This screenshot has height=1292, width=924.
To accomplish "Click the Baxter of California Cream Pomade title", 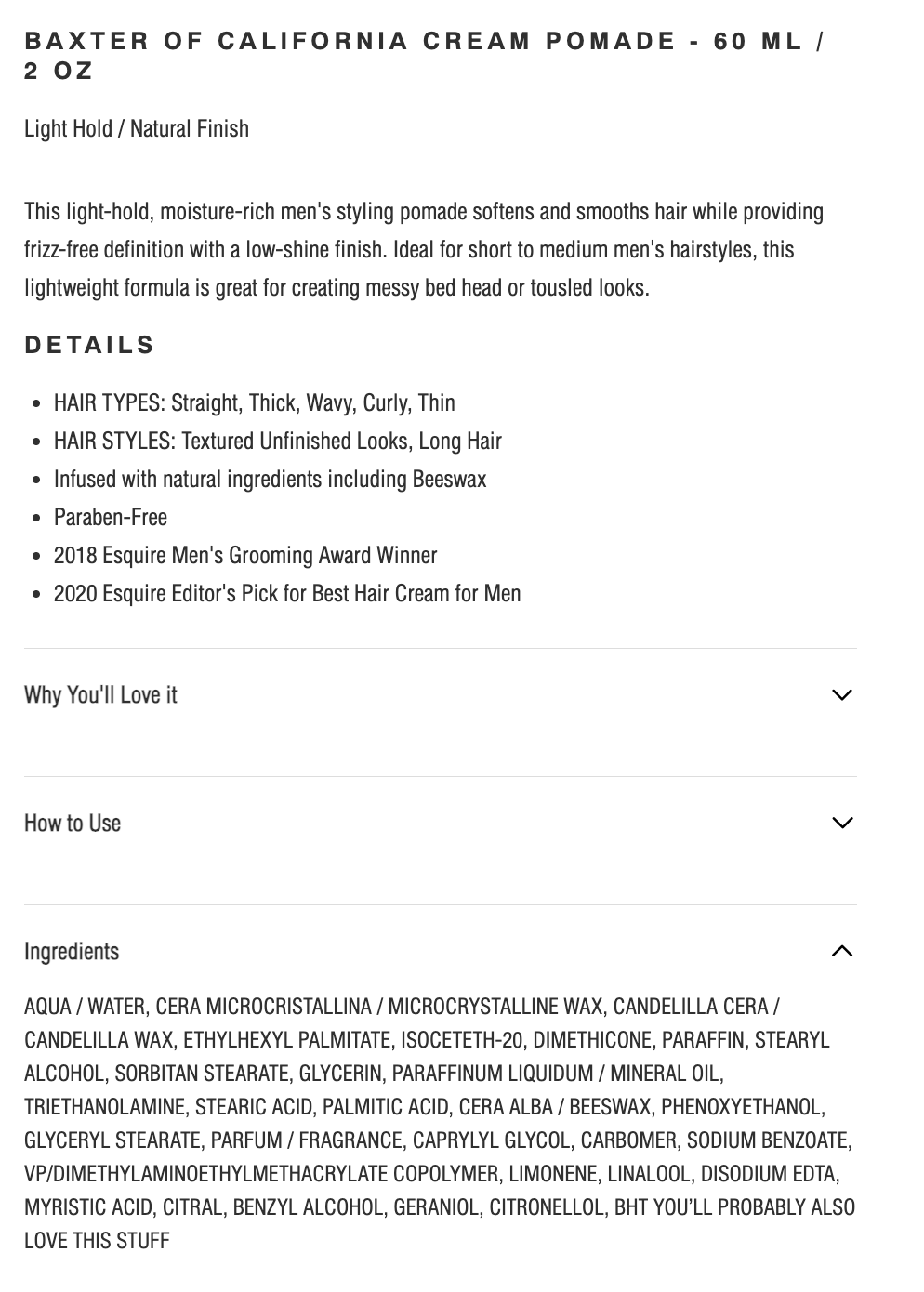I will pos(424,56).
